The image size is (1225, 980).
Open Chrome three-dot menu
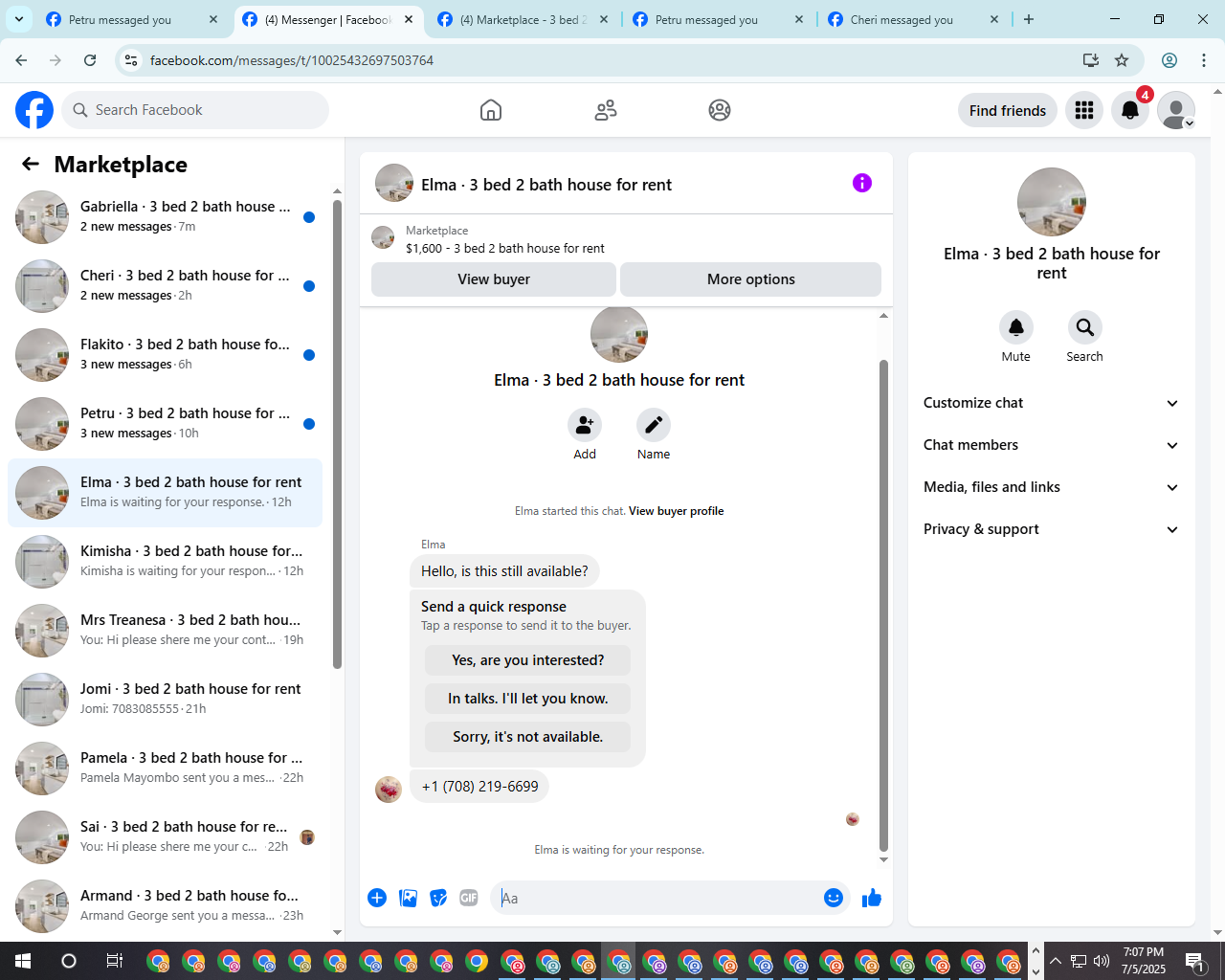tap(1204, 60)
